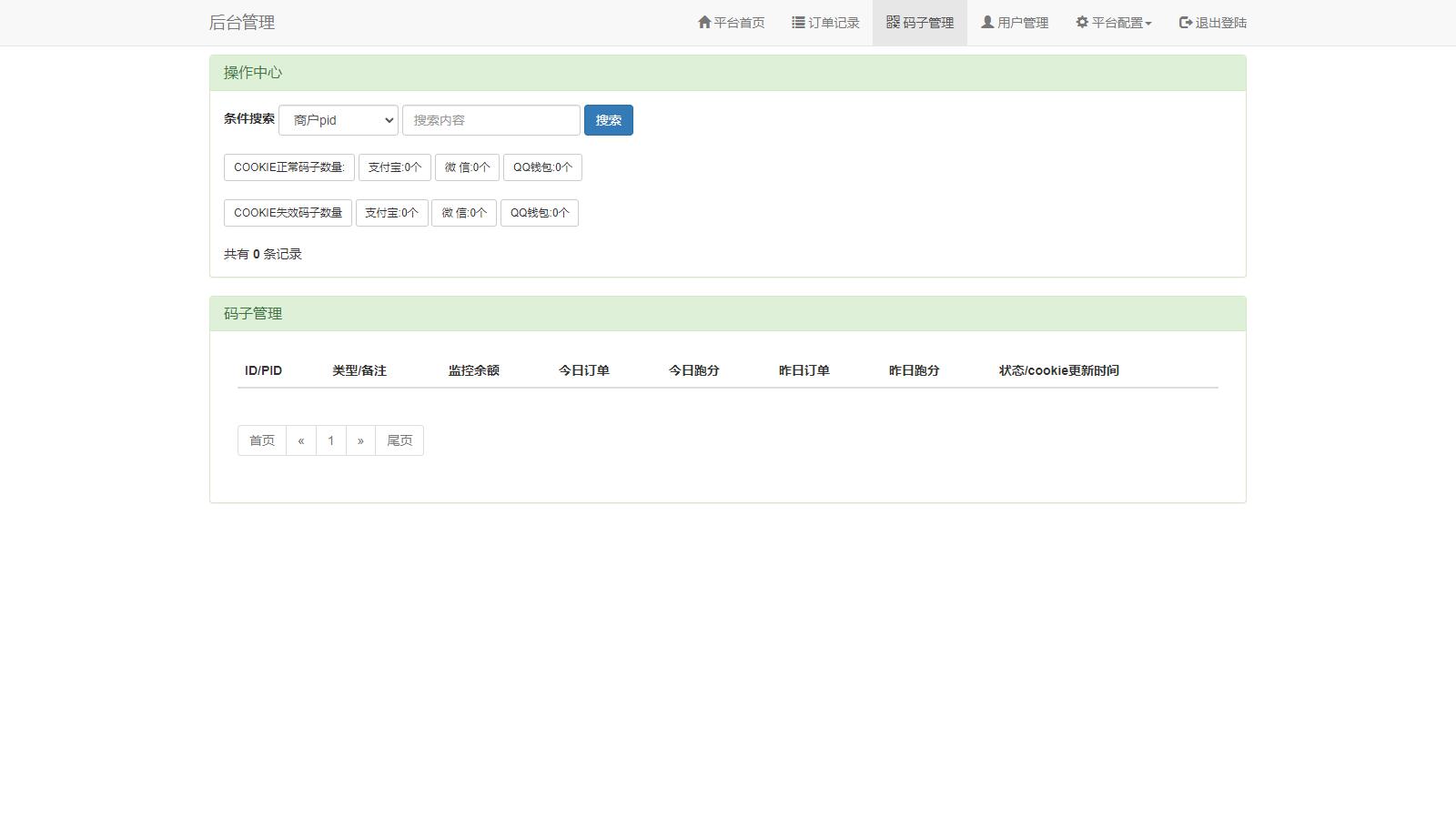Select 支付宝:0个 under normal cookie count
The image size is (1456, 819).
click(395, 167)
